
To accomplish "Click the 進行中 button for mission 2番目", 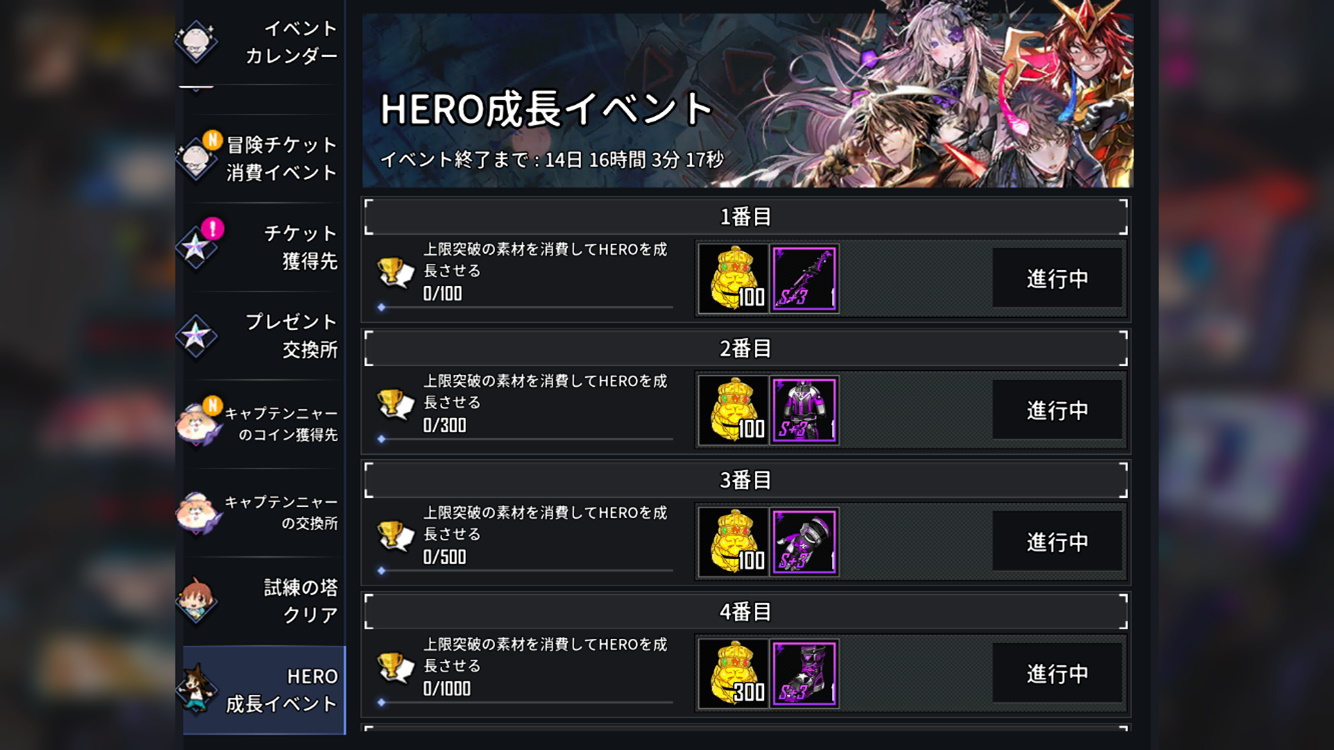I will pyautogui.click(x=1057, y=410).
